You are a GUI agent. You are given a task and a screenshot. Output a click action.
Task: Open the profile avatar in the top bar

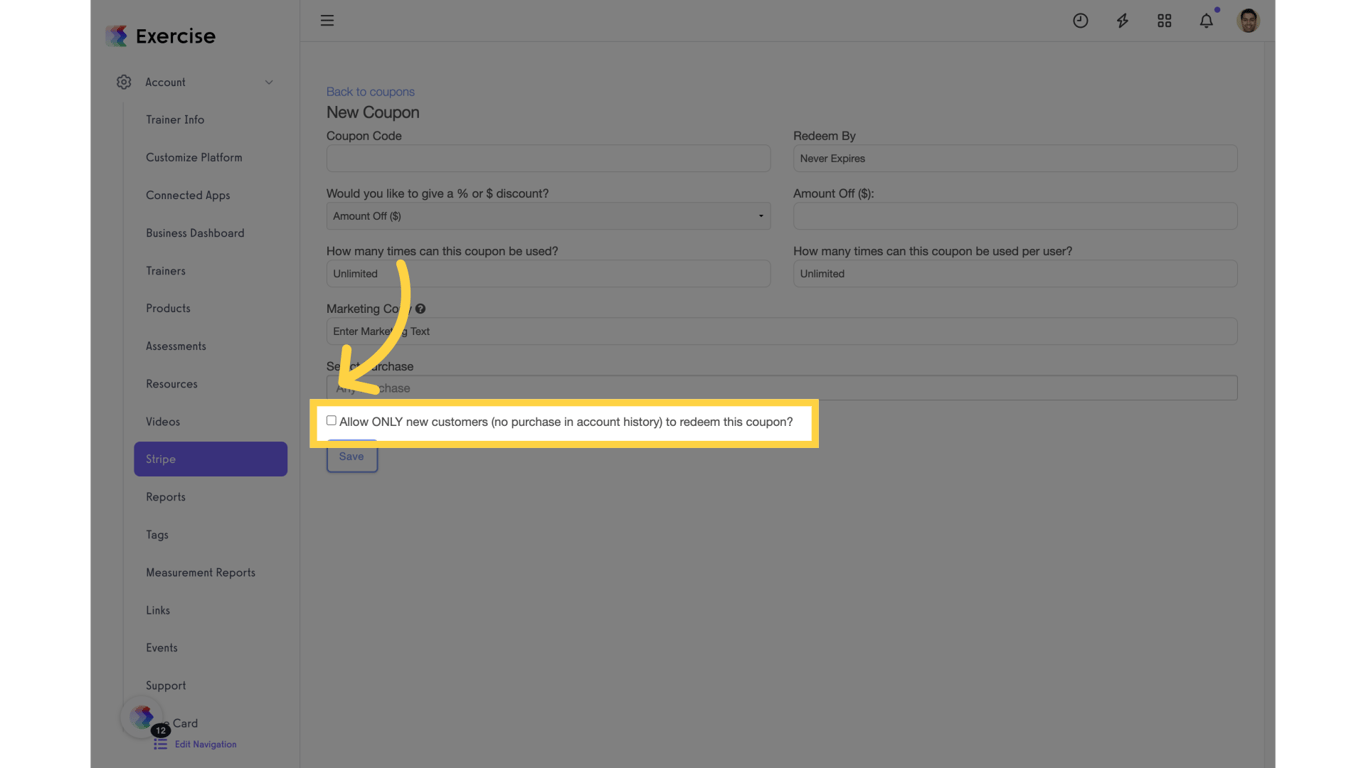click(x=1248, y=20)
